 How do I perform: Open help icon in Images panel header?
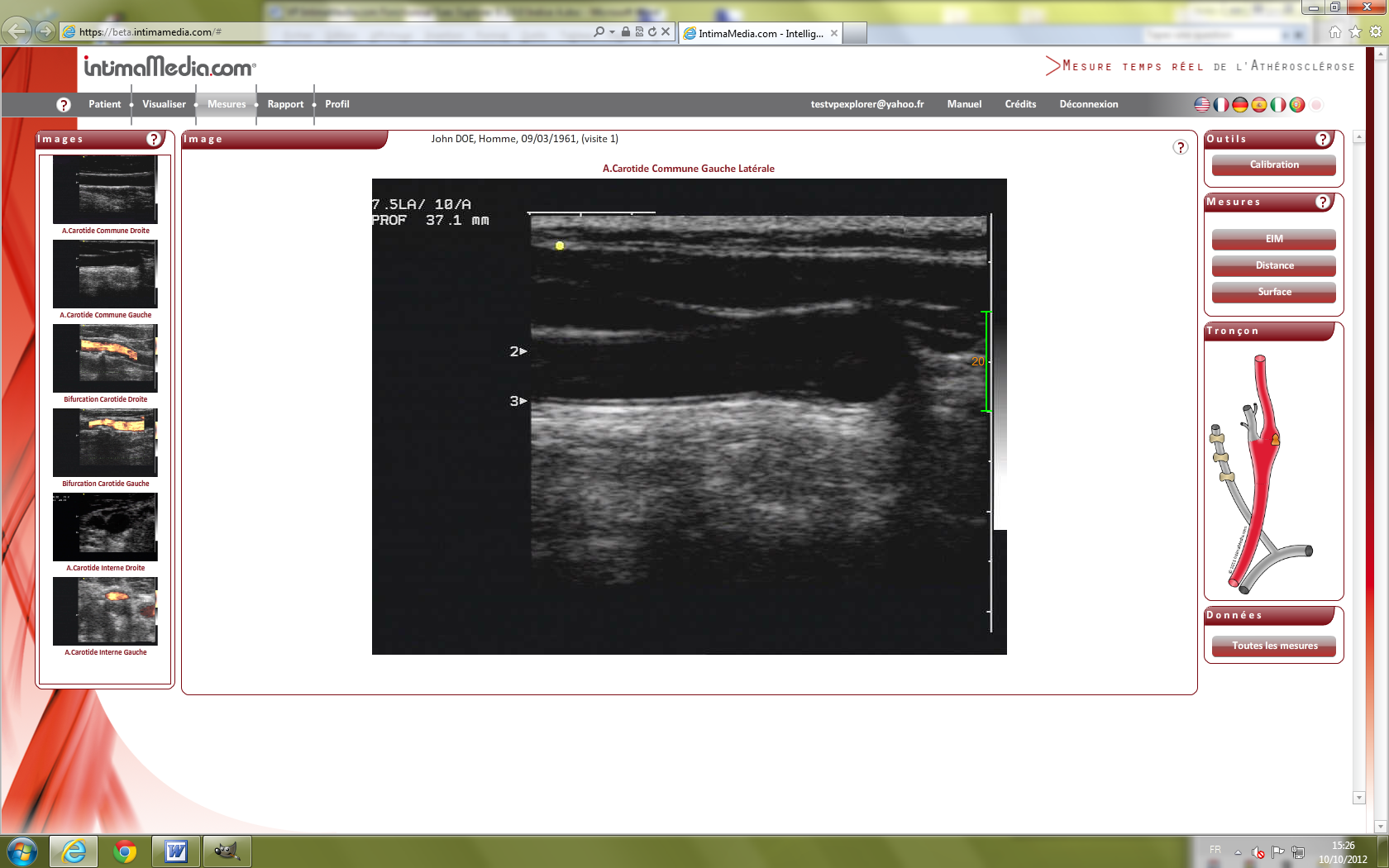click(x=154, y=139)
